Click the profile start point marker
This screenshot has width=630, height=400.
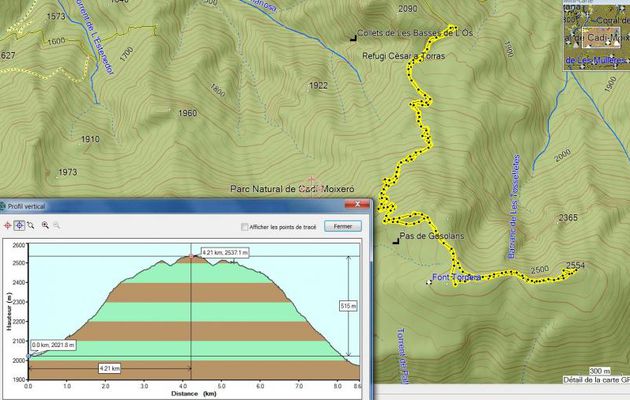click(29, 356)
